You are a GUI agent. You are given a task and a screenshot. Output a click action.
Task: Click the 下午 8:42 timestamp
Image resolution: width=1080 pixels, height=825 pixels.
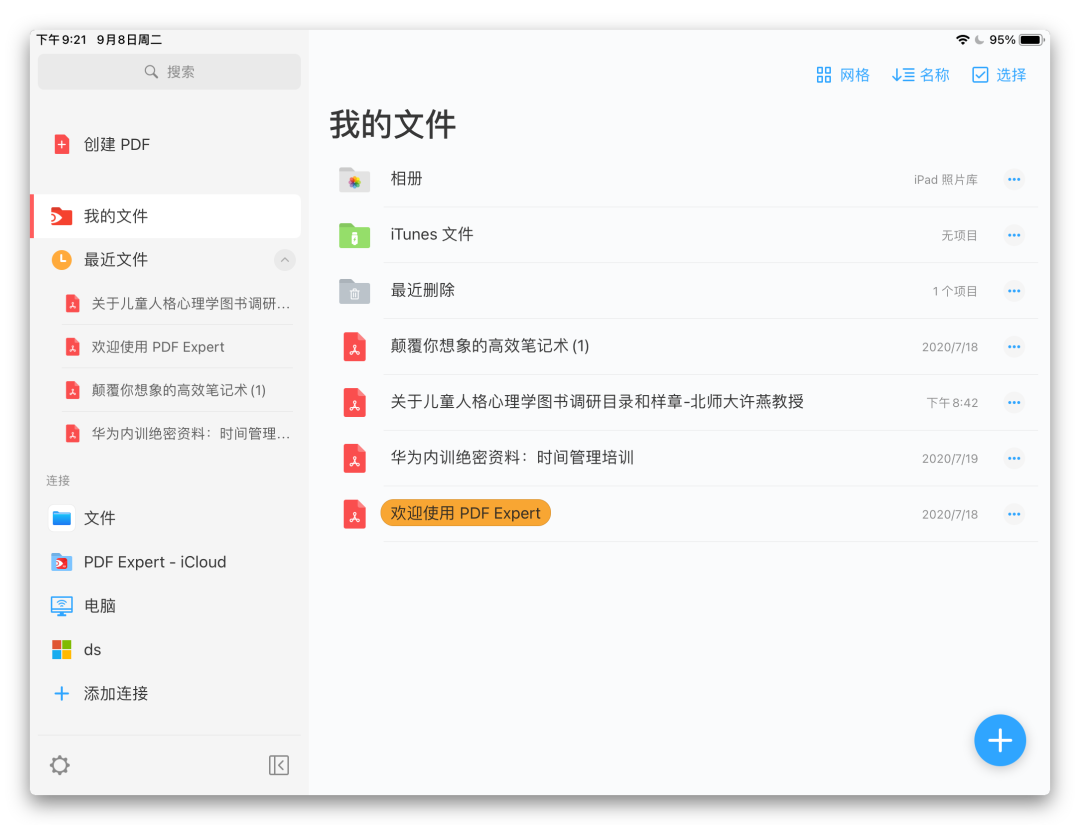(952, 403)
